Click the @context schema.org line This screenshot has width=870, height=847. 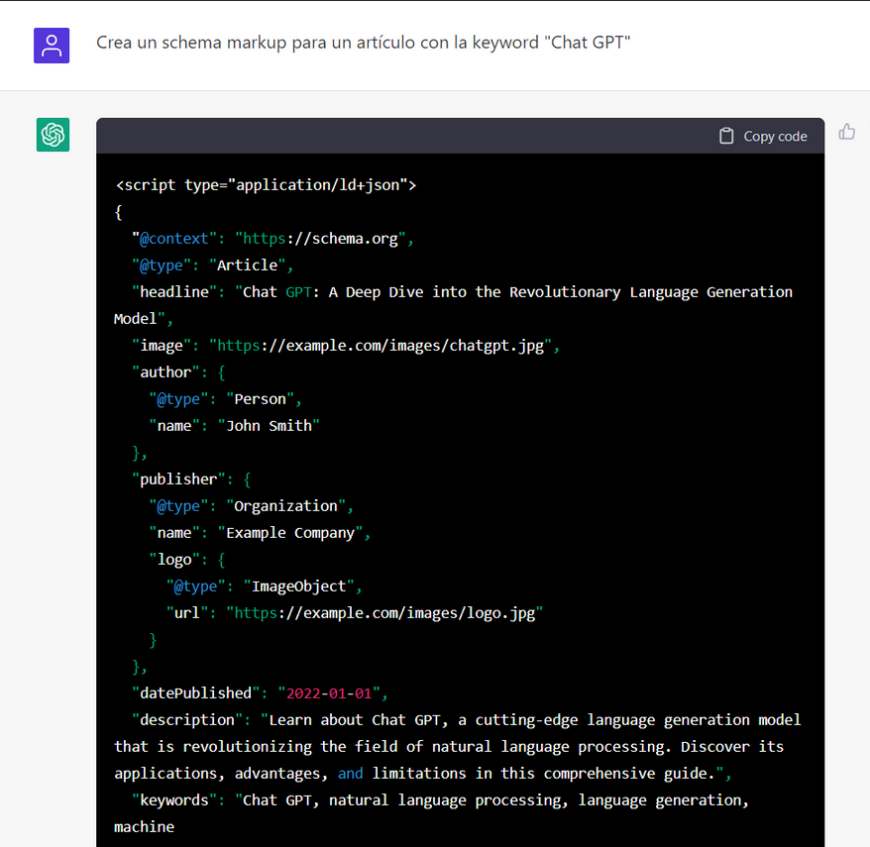pos(272,239)
